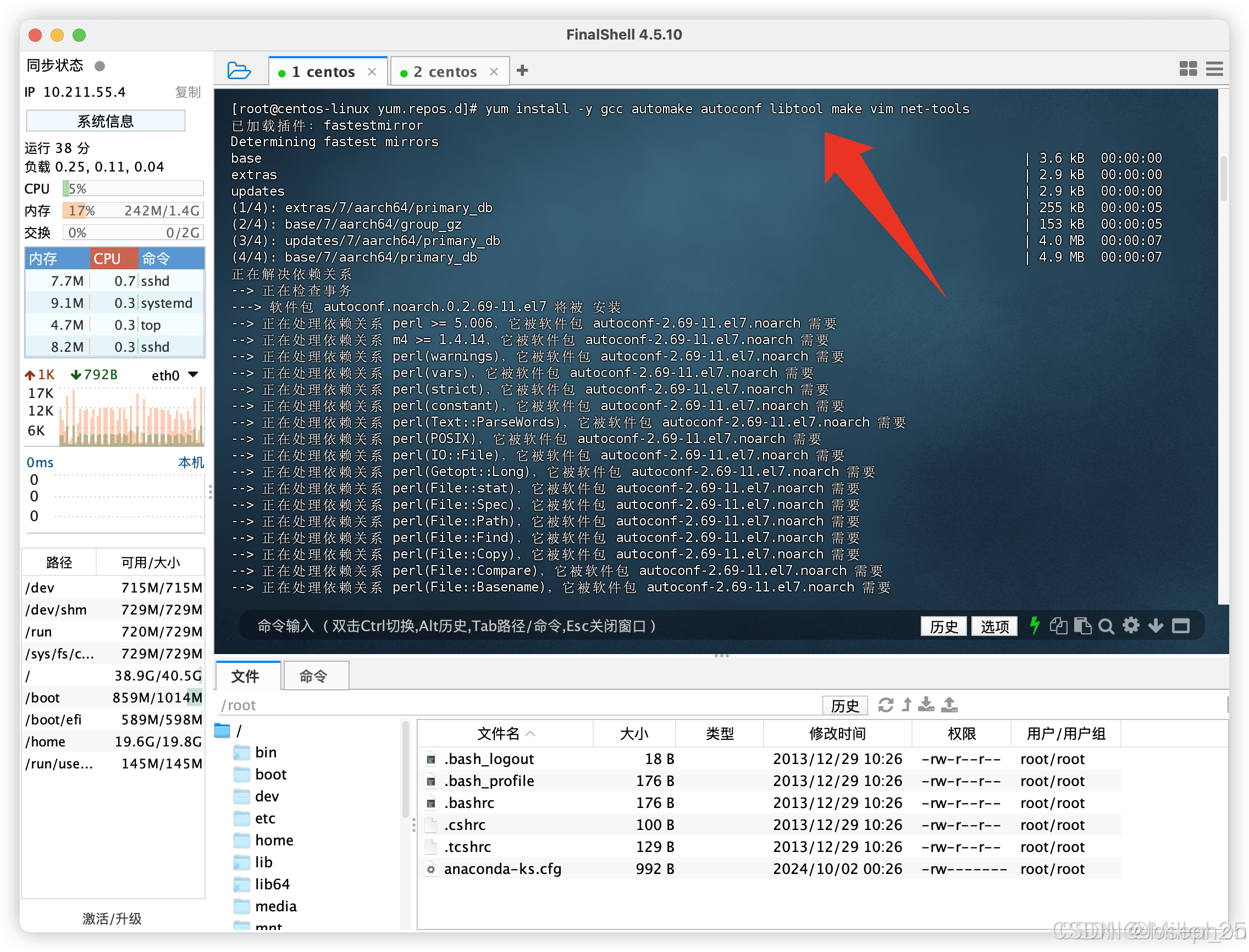The height and width of the screenshot is (952, 1249).
Task: Sort processes by 命令 column
Action: point(171,258)
